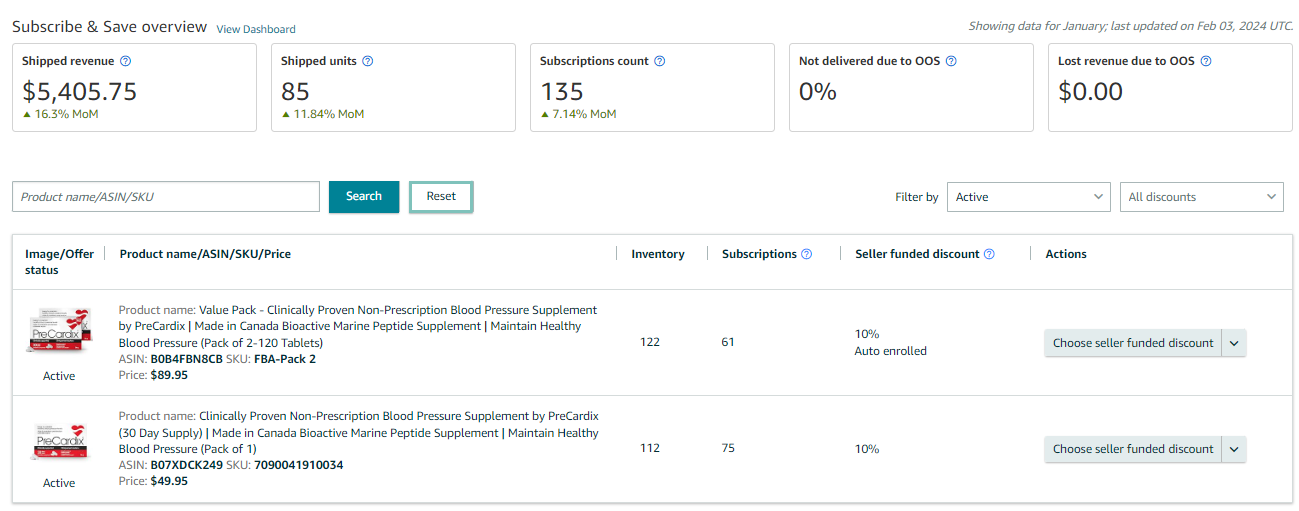The height and width of the screenshot is (511, 1299).
Task: Click the SKU FBA-Pack 2 text
Action: 284,359
